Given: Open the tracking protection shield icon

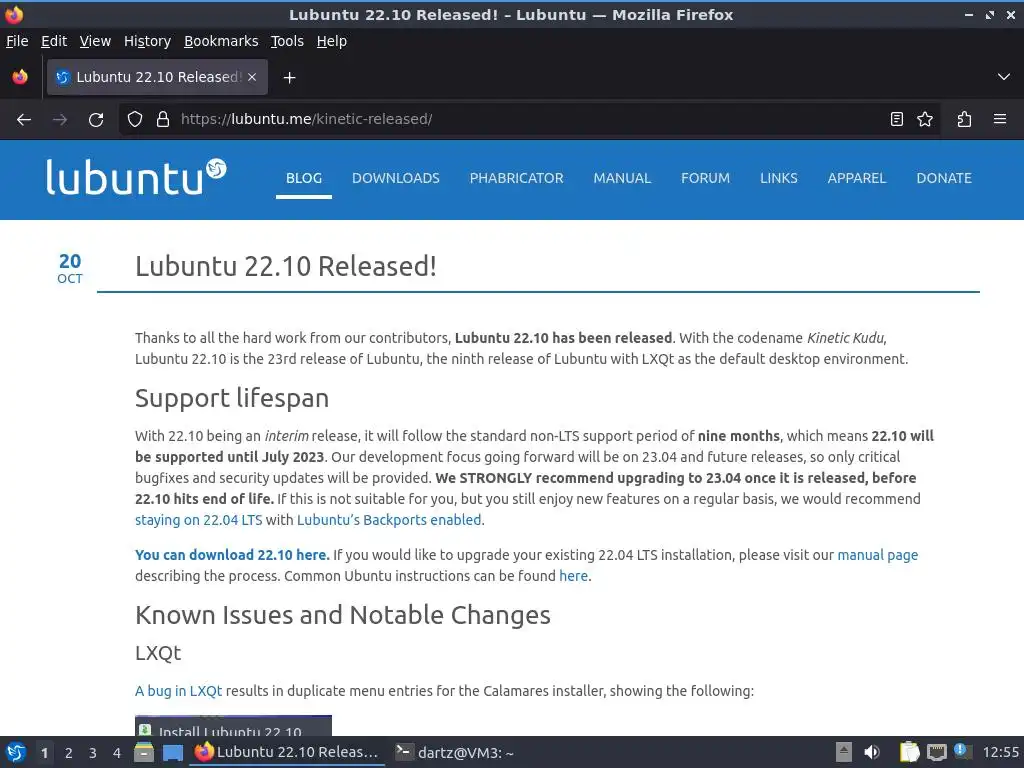Looking at the screenshot, I should click(135, 120).
